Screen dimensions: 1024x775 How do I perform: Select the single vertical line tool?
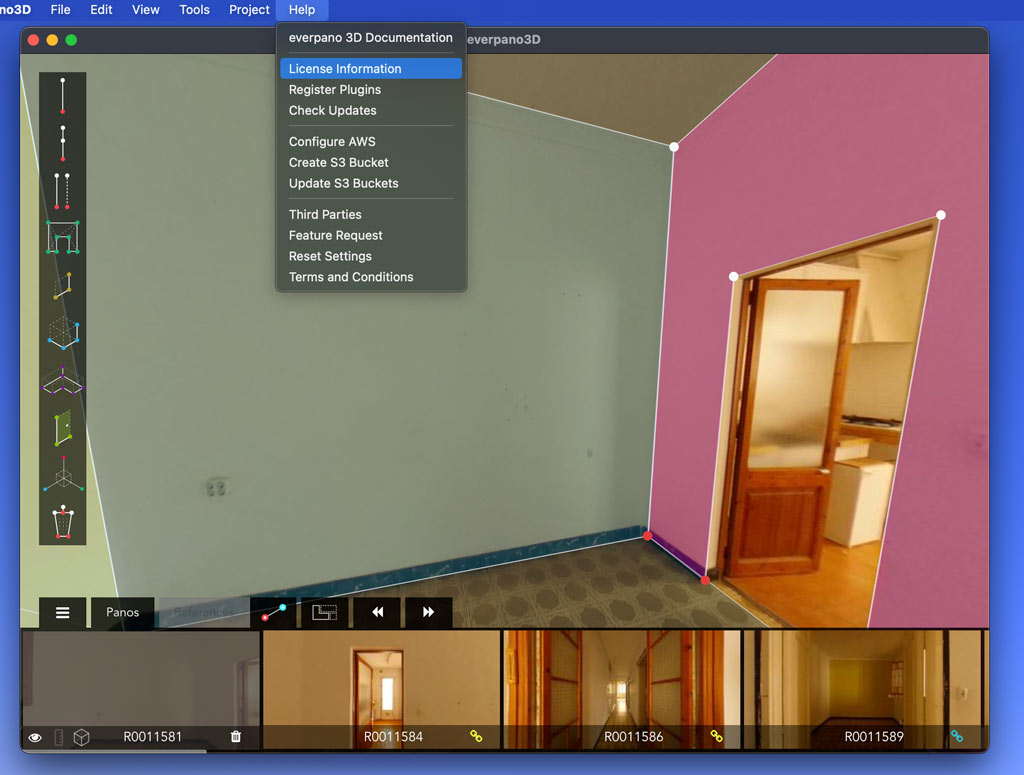pyautogui.click(x=63, y=96)
